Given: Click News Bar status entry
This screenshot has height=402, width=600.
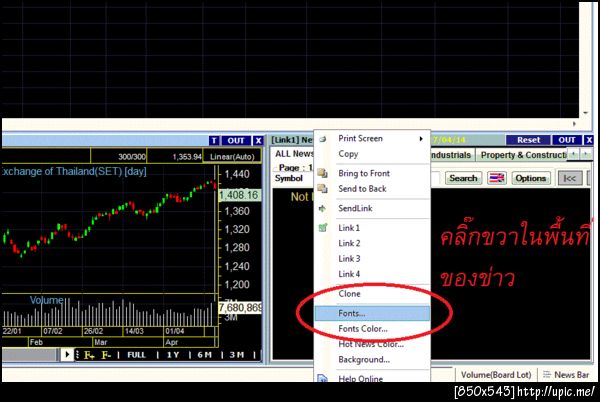Looking at the screenshot, I should click(567, 375).
